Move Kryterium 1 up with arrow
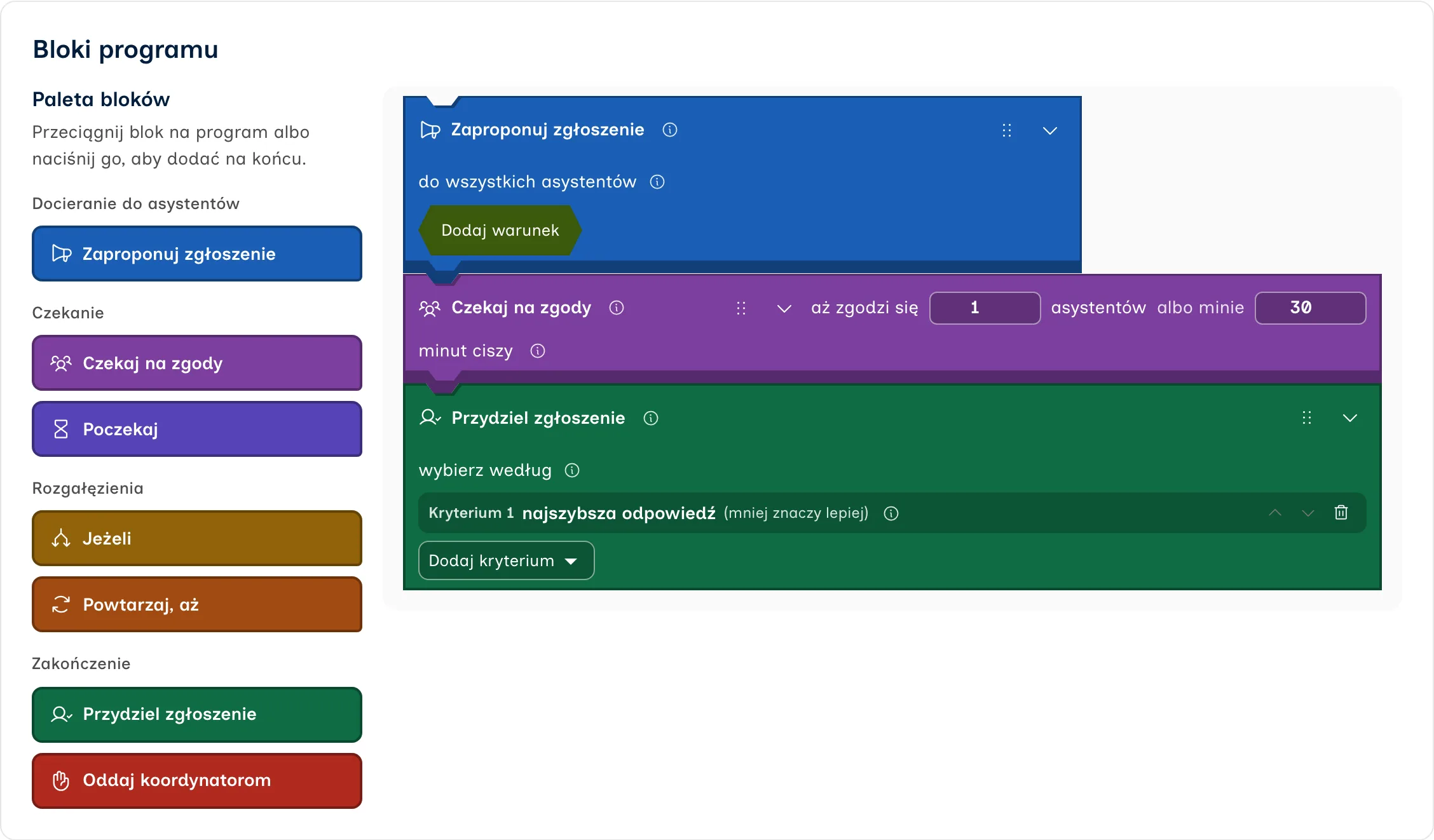This screenshot has height=840, width=1434. (x=1275, y=512)
